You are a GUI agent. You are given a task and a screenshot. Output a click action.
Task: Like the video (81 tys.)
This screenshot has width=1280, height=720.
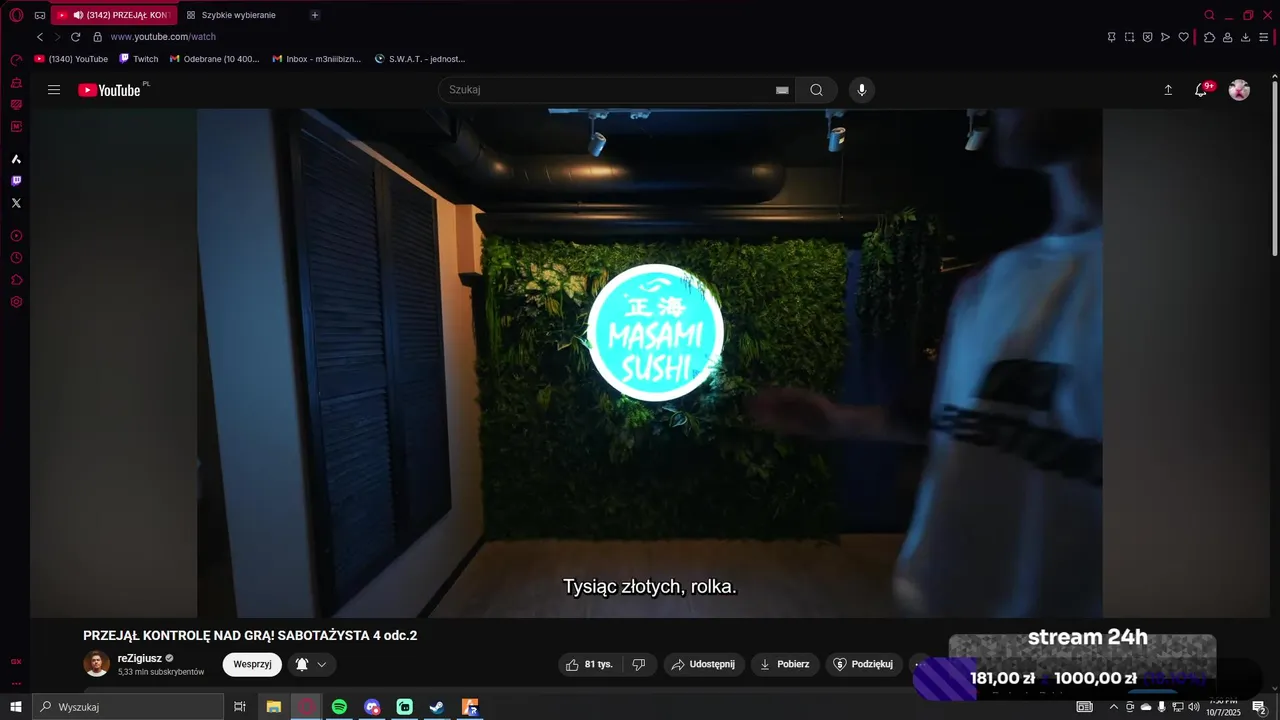click(590, 664)
